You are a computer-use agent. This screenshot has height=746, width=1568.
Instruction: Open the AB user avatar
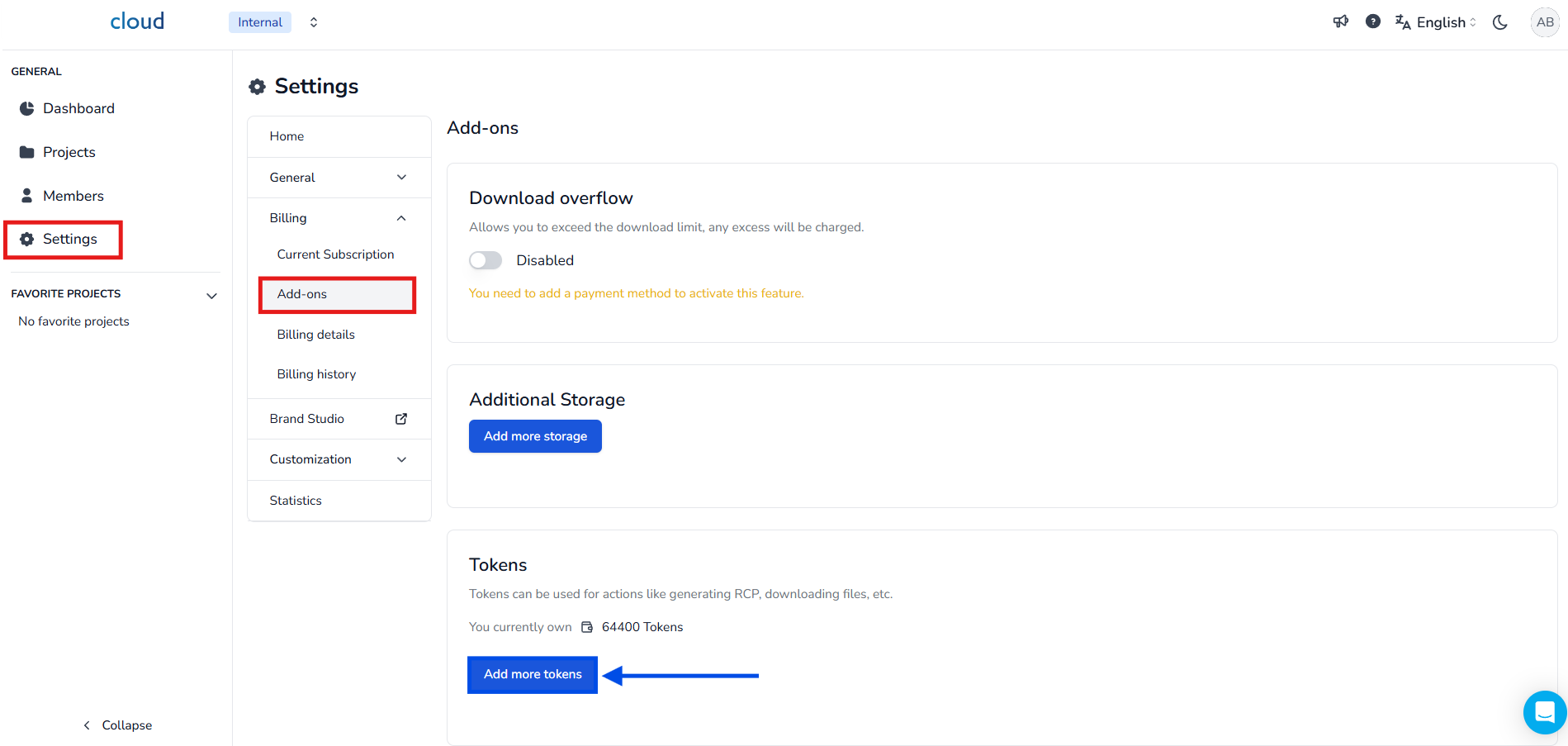[1544, 22]
